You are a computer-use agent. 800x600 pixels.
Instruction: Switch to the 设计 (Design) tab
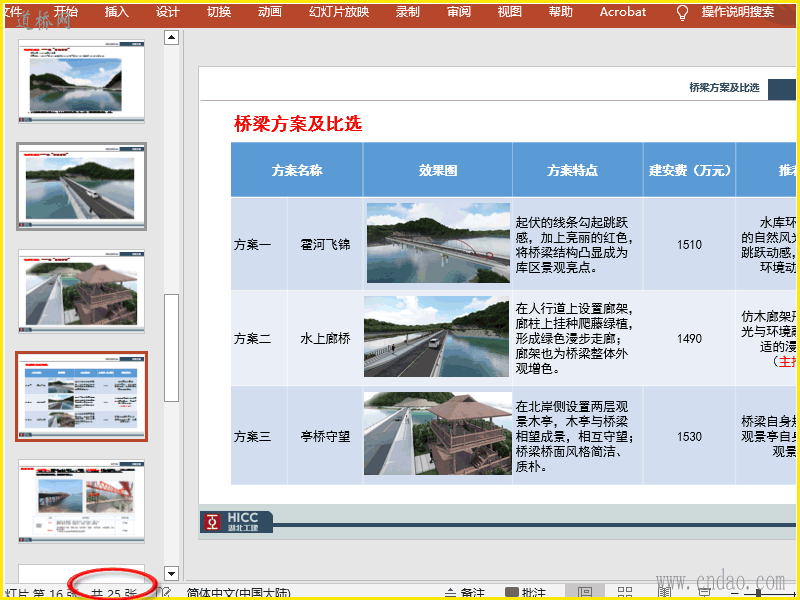pos(168,12)
